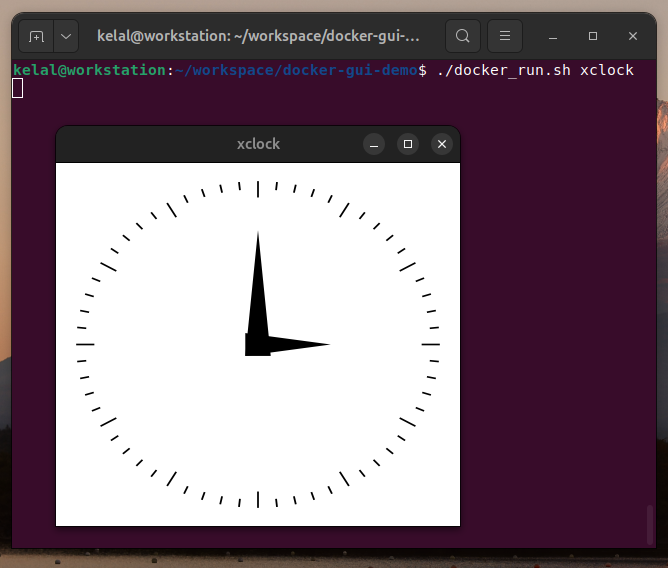The width and height of the screenshot is (668, 568).
Task: Open terminal search with magnifier icon
Action: (462, 36)
